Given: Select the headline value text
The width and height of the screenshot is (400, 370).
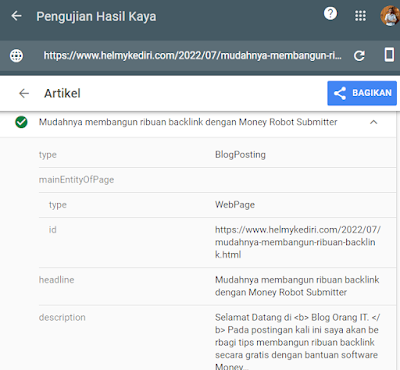Looking at the screenshot, I should click(x=297, y=286).
